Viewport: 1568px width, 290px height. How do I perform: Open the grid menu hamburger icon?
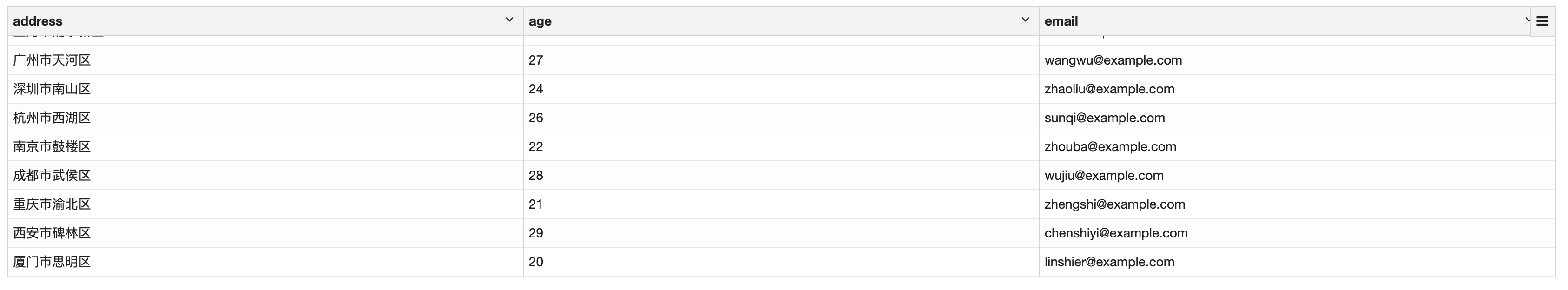coord(1542,21)
